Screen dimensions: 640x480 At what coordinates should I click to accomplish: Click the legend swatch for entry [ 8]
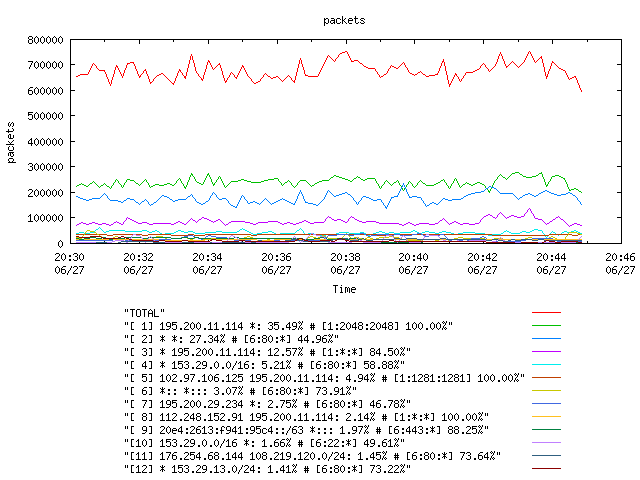(x=547, y=417)
